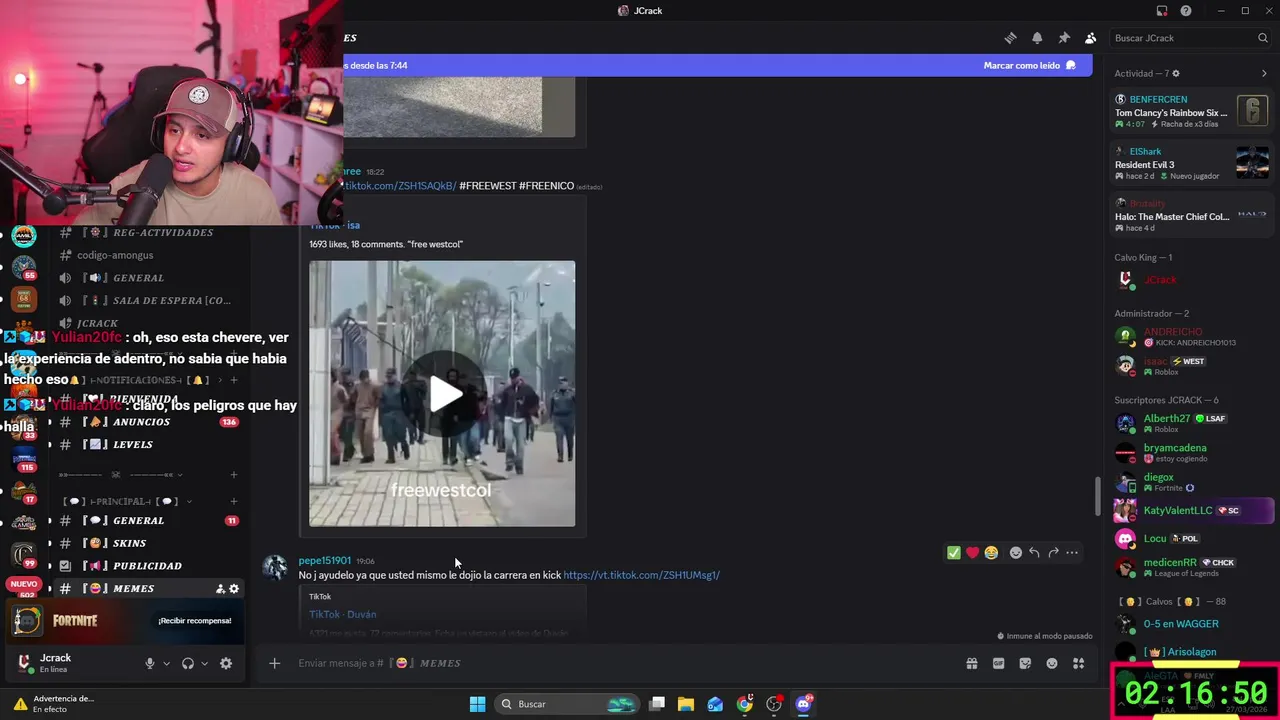This screenshot has height=720, width=1280.
Task: Play the freewestcol TikTok video
Action: coord(445,394)
